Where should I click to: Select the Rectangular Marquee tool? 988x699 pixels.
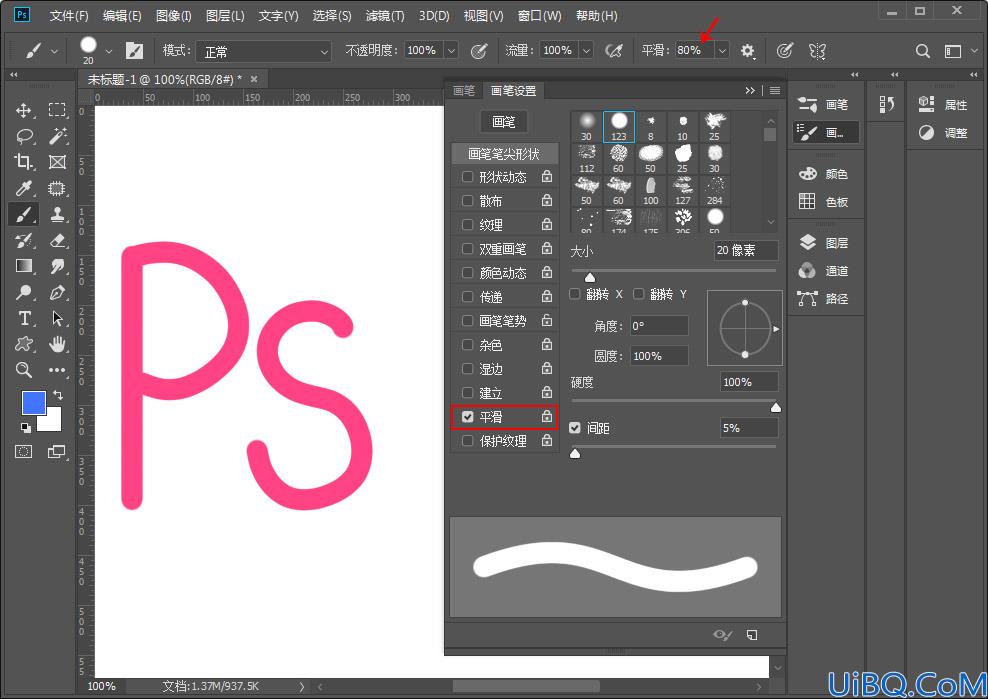click(x=57, y=110)
